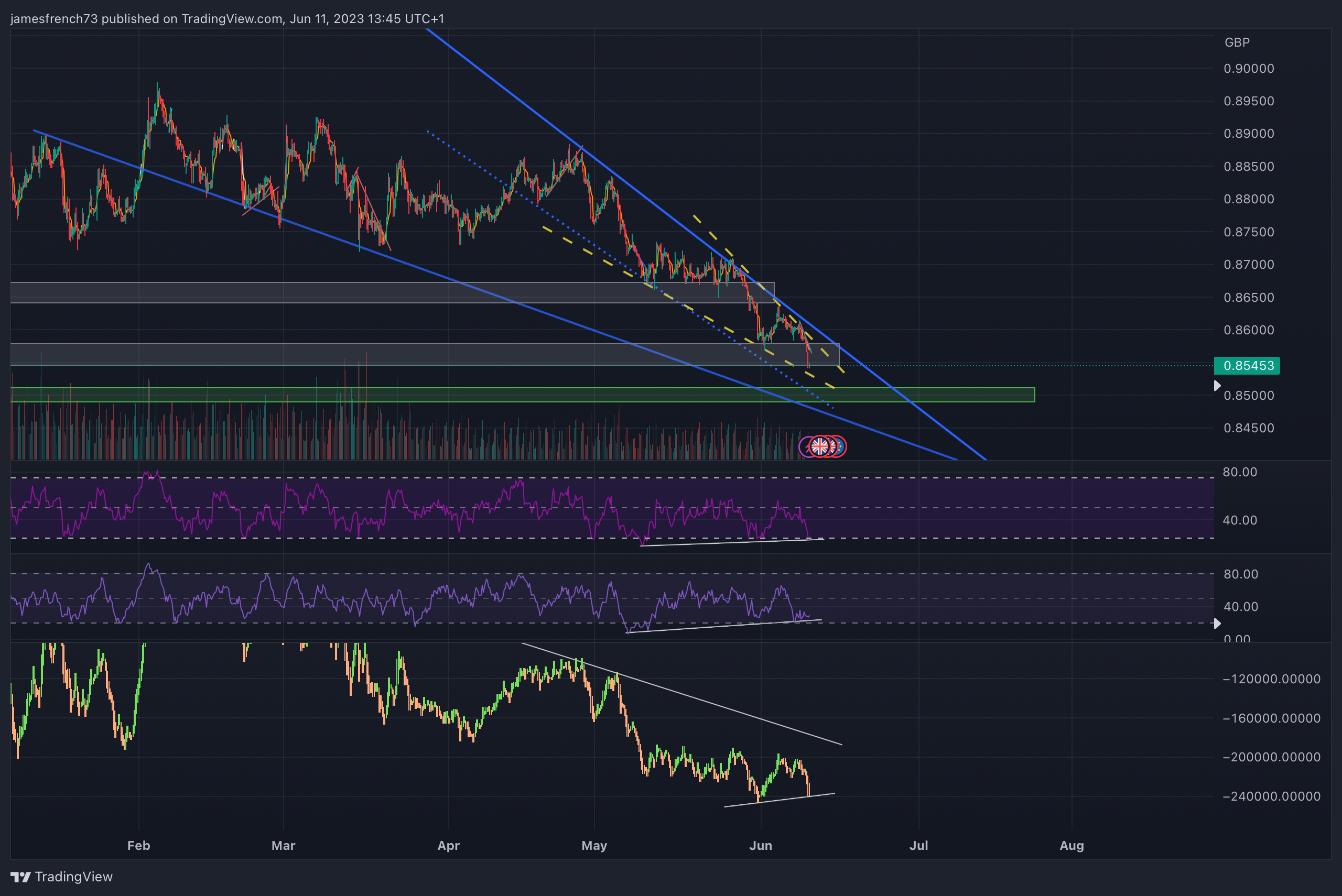Click the 0.86500 price scale label
Image resolution: width=1342 pixels, height=896 pixels.
(1249, 298)
